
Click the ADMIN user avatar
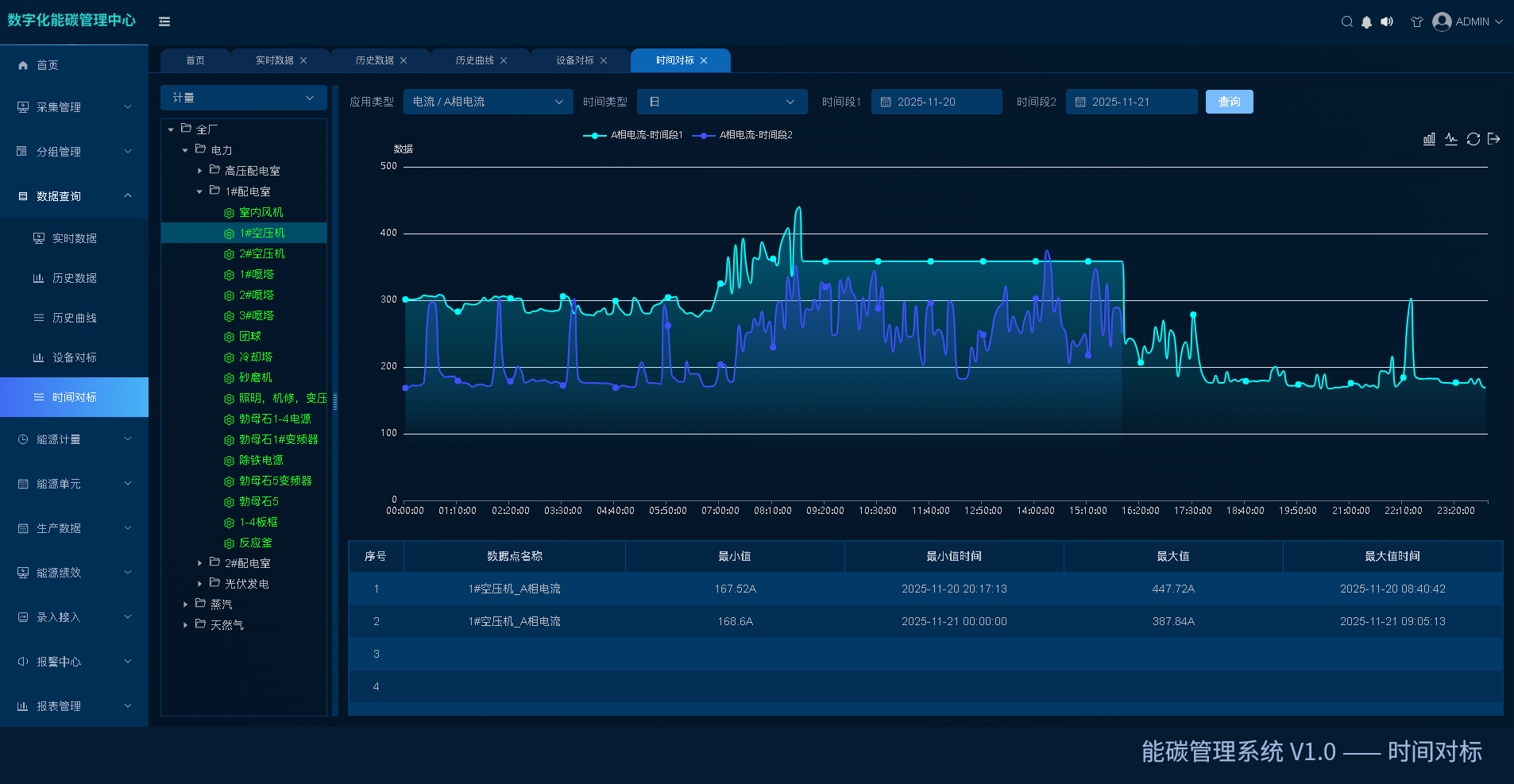pos(1442,21)
